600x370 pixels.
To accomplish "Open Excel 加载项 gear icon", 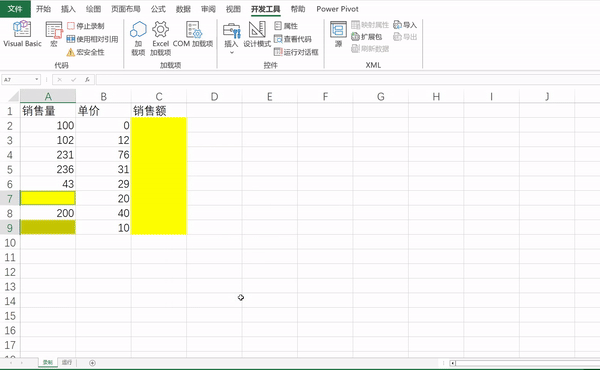I will point(160,38).
